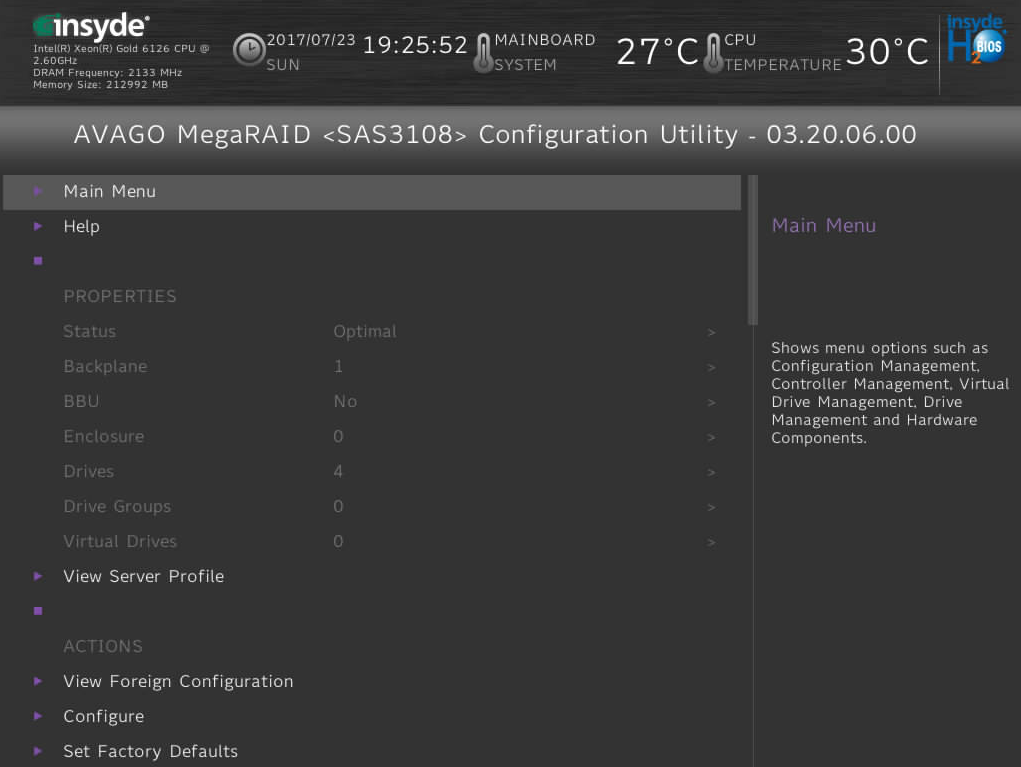1021x767 pixels.
Task: Click View Server Profile
Action: point(143,576)
